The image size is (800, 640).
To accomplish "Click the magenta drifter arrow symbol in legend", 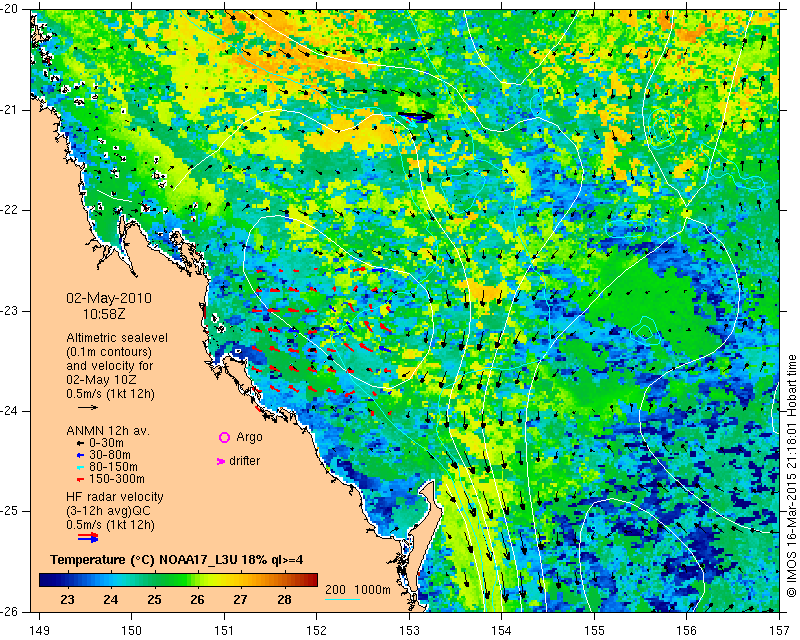I will pos(220,461).
